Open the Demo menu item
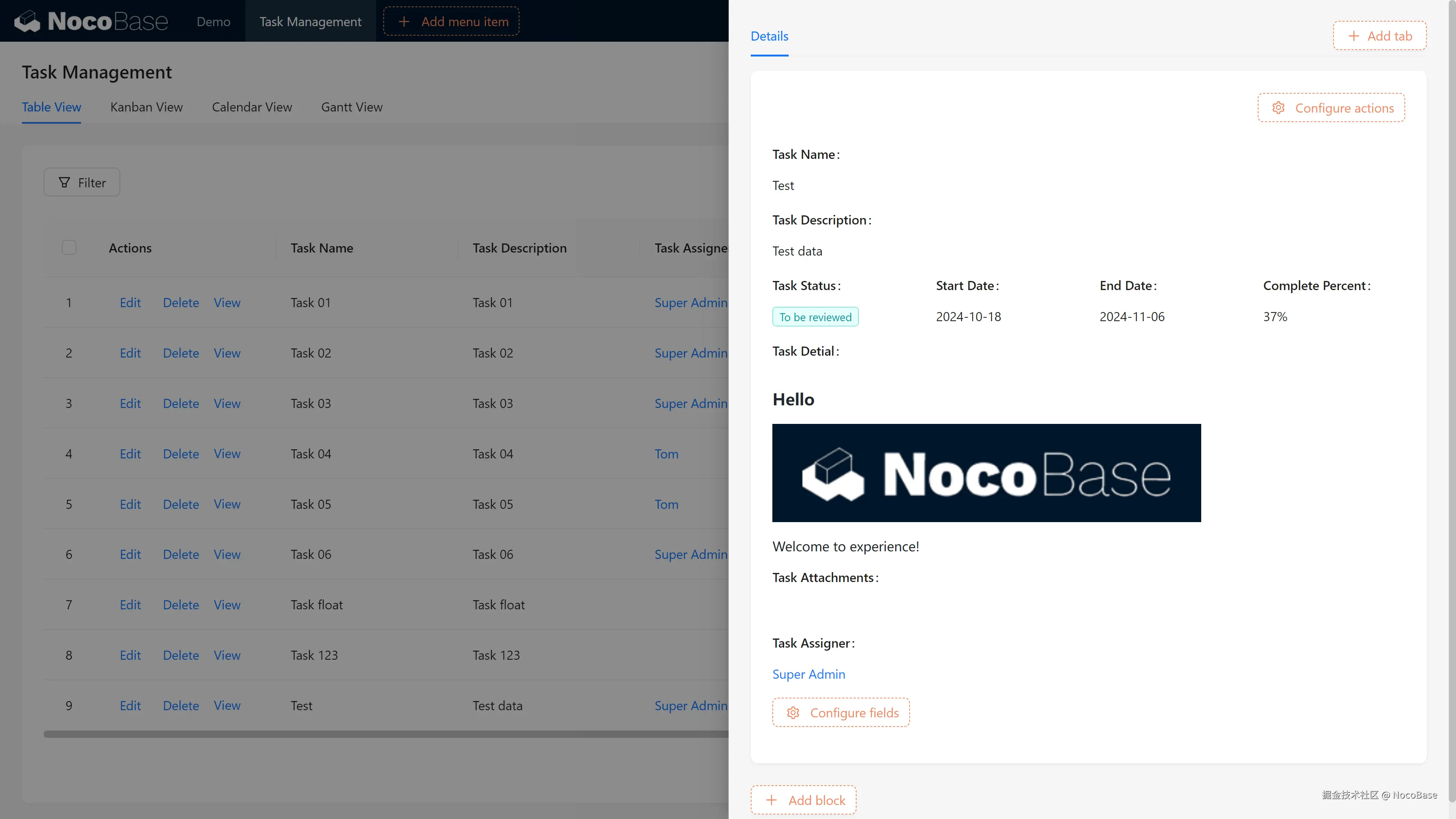 point(213,22)
